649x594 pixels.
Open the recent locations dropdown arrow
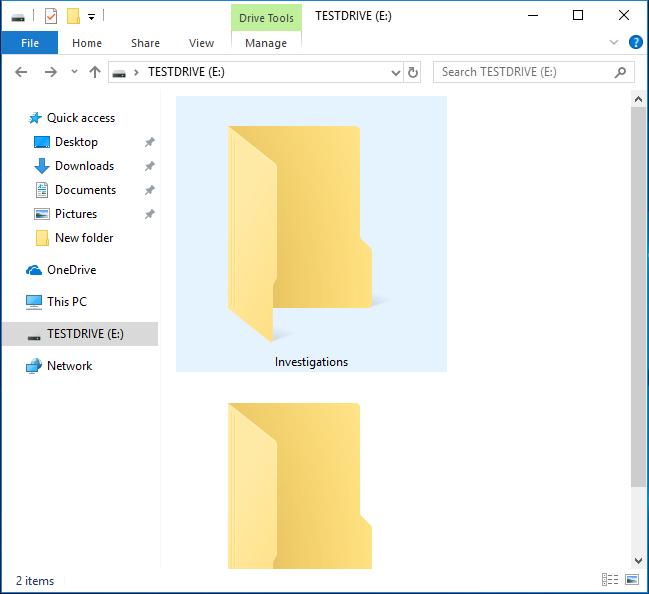(75, 72)
